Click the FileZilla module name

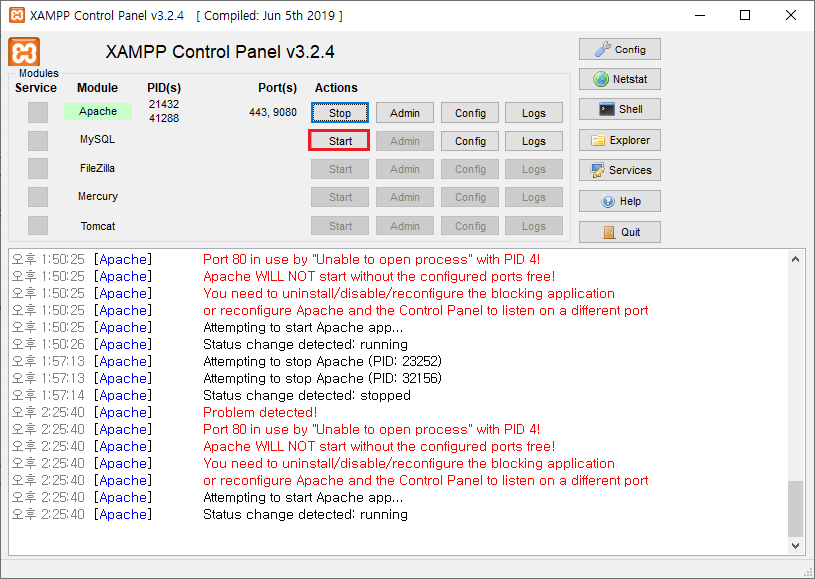[97, 168]
